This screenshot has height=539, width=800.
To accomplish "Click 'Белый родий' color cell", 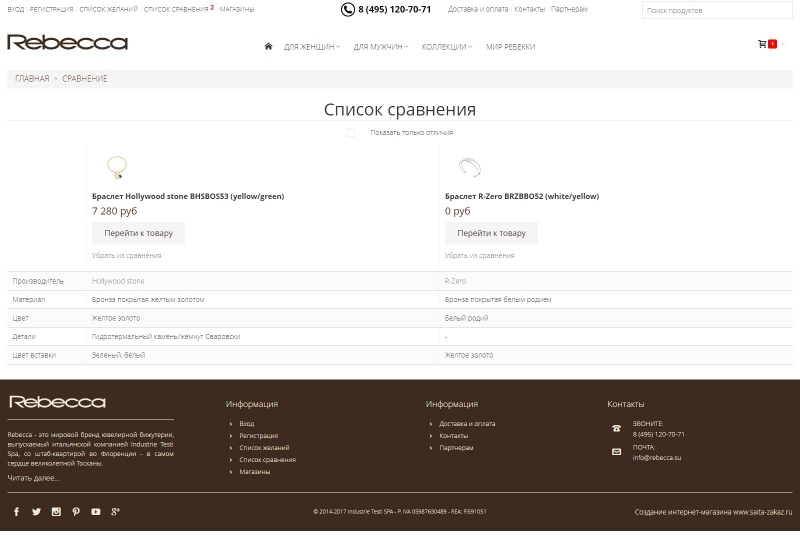I will coord(466,318).
